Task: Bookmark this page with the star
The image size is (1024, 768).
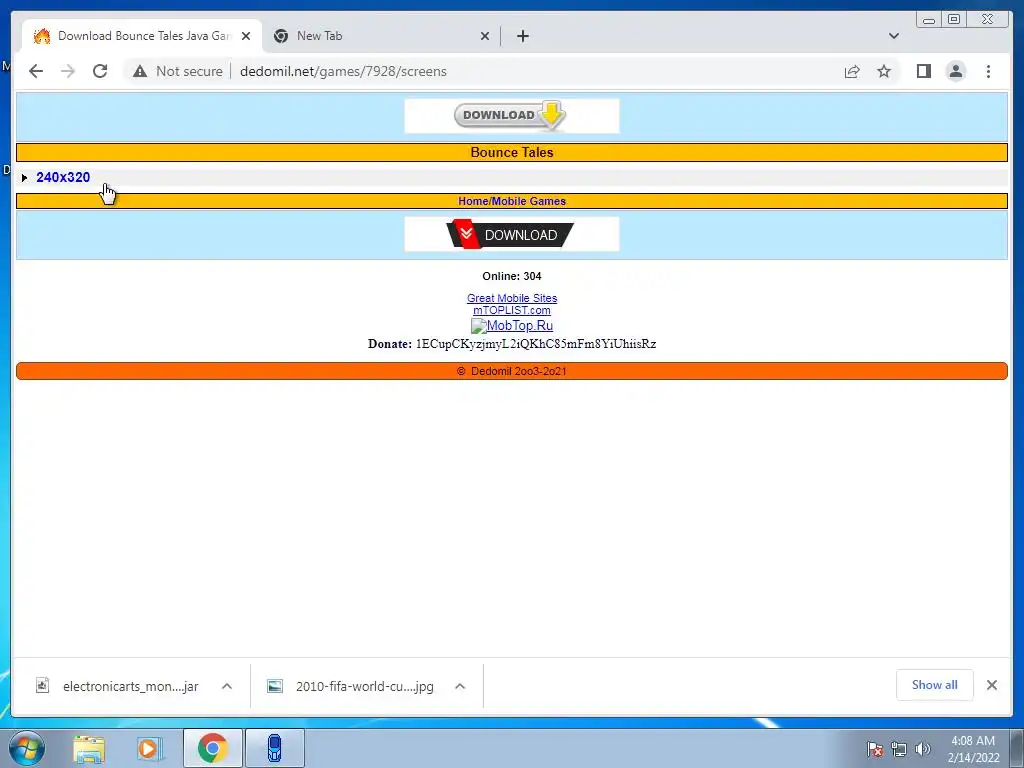Action: pyautogui.click(x=884, y=71)
